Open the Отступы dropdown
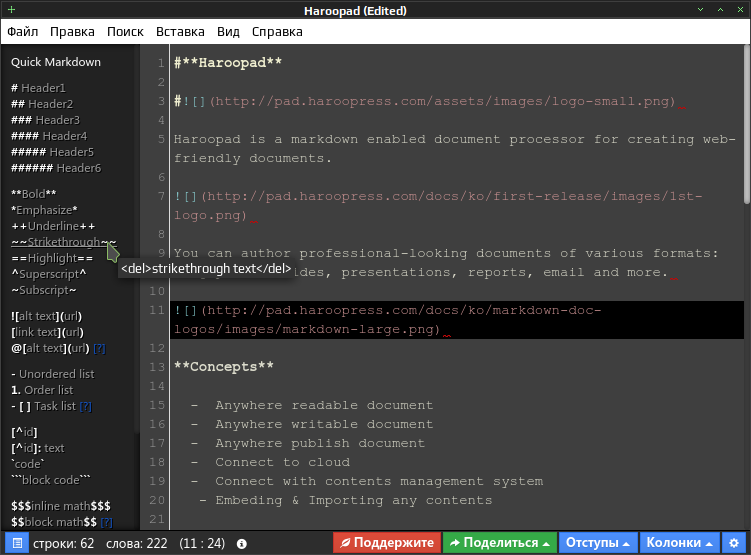 598,543
